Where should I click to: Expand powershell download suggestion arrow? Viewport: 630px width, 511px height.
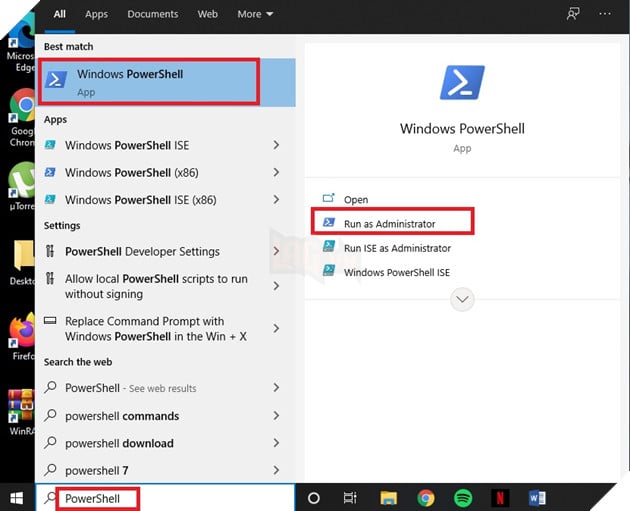point(276,443)
